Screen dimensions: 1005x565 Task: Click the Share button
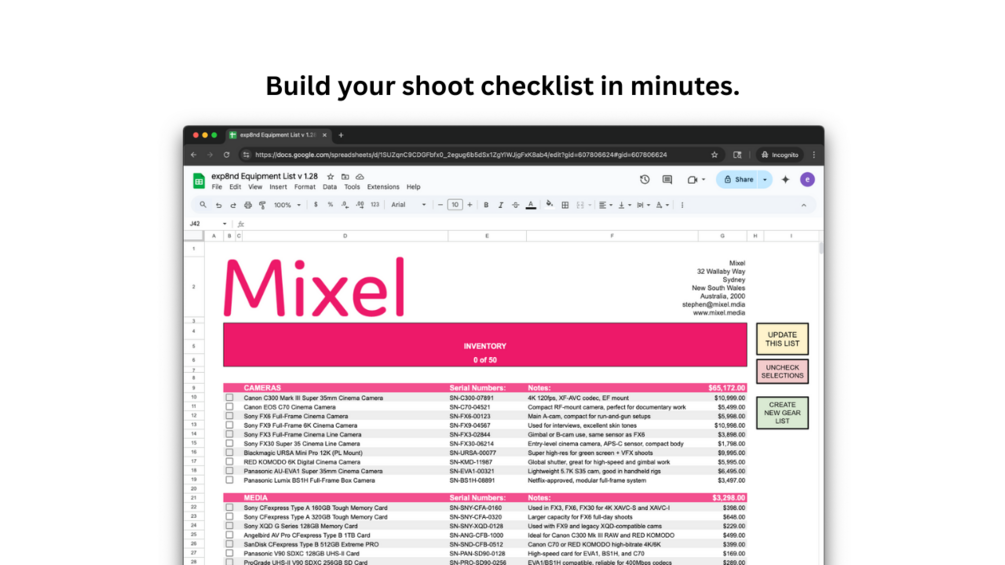point(738,180)
